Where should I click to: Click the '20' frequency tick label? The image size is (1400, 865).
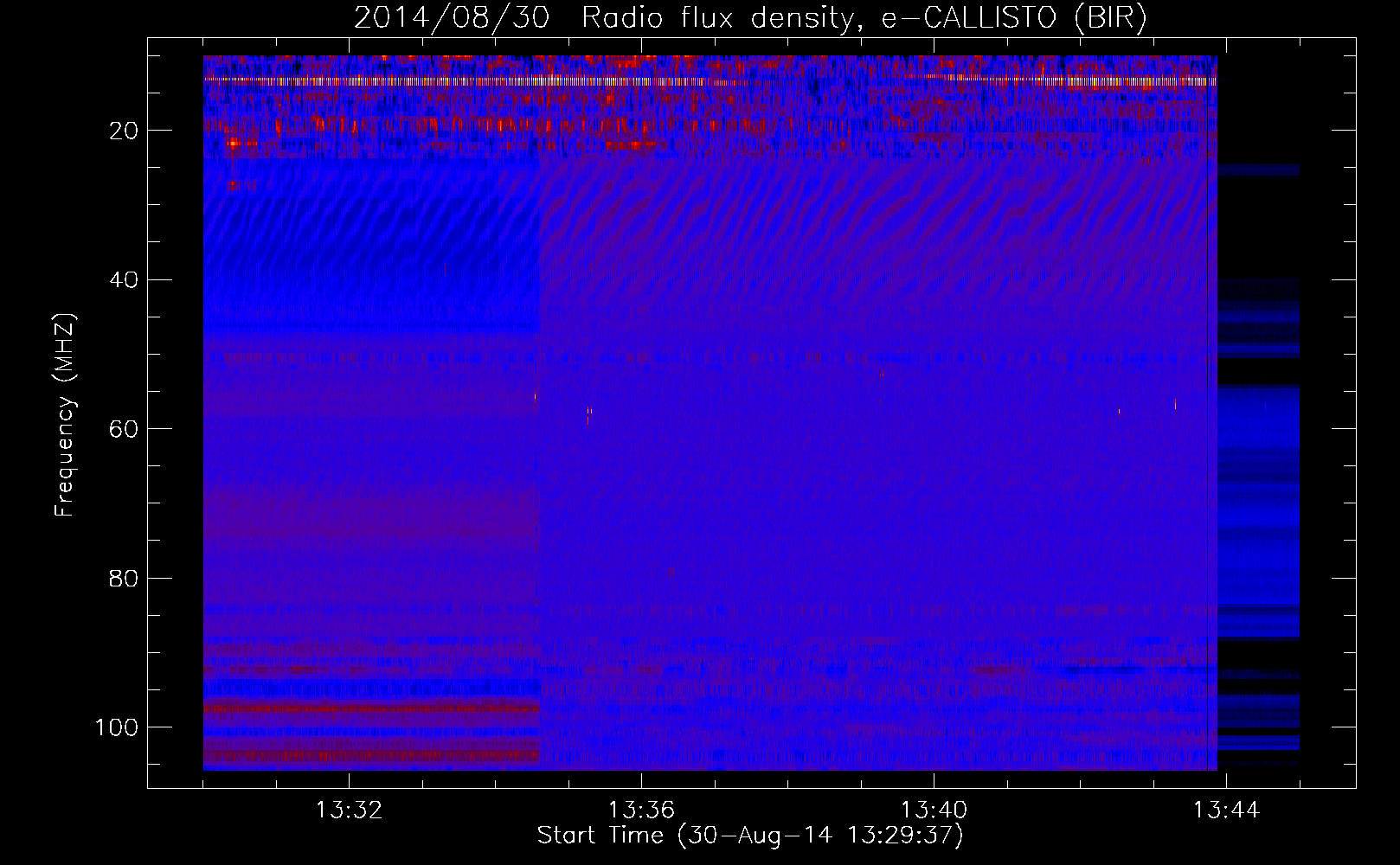124,131
